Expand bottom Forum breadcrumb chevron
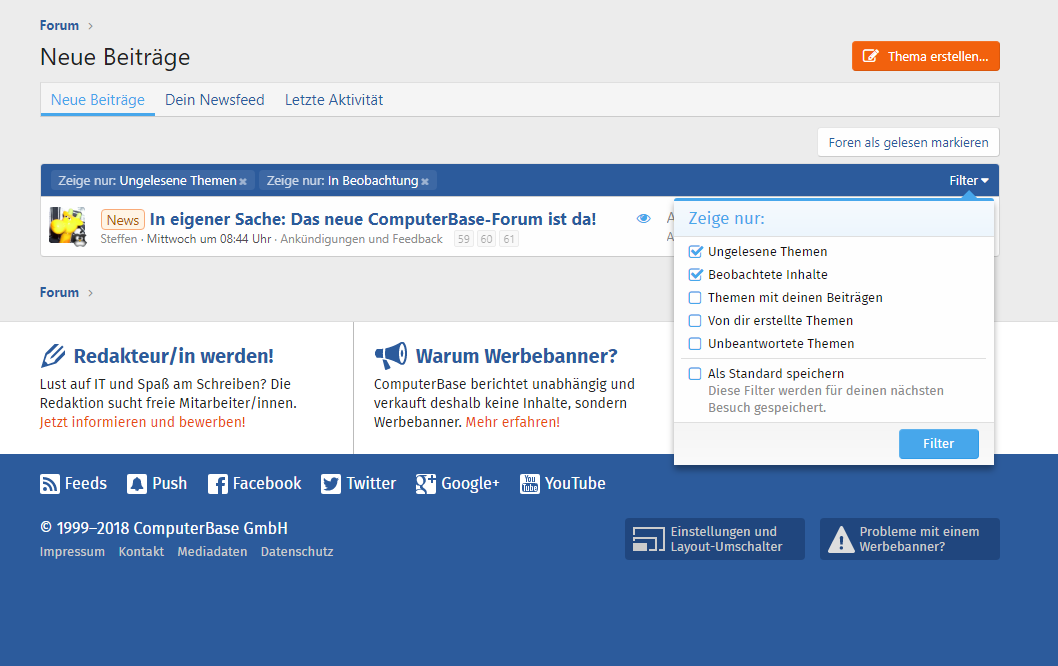The image size is (1058, 666). pyautogui.click(x=90, y=293)
